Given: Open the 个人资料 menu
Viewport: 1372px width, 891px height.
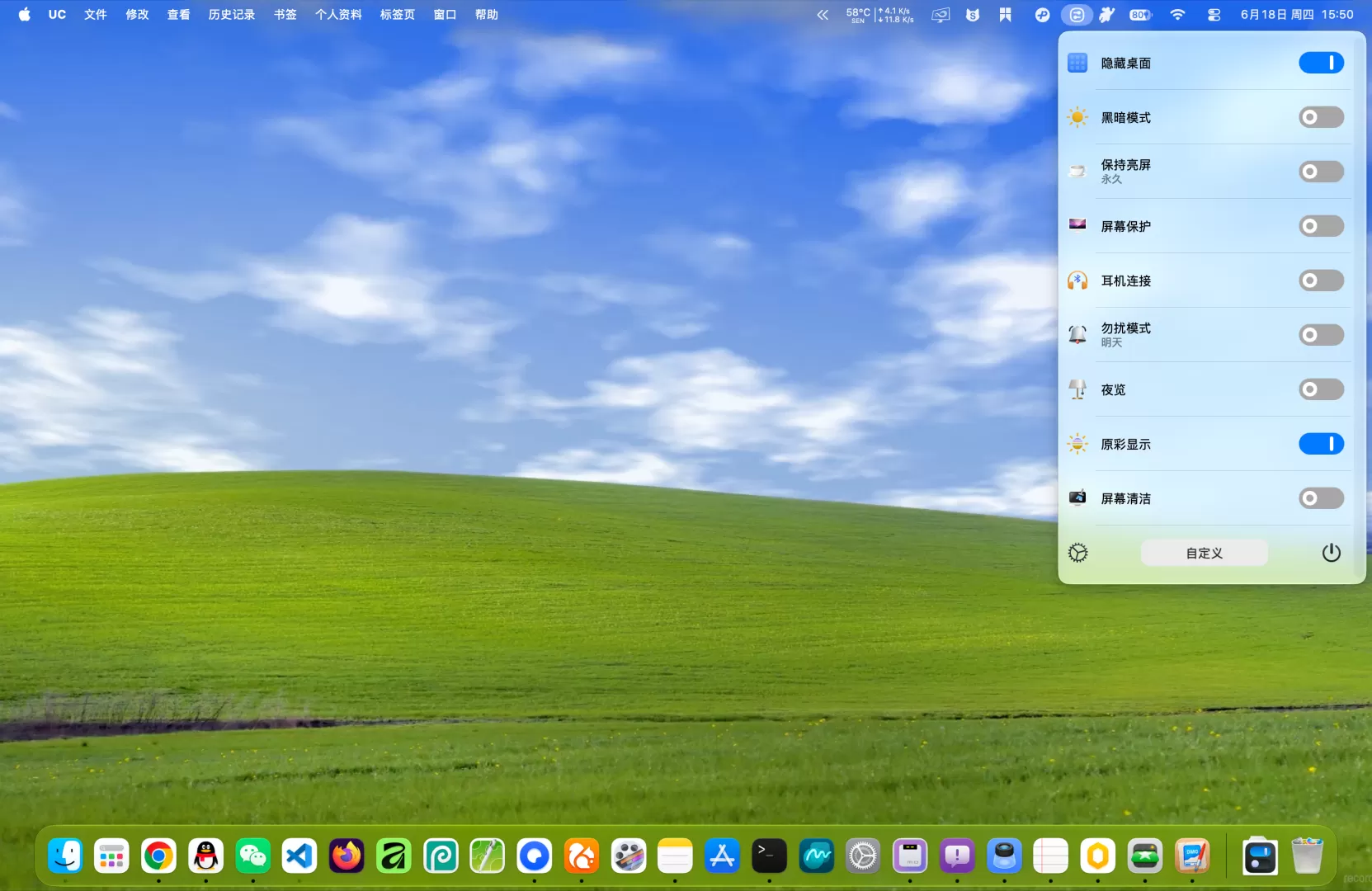Looking at the screenshot, I should pyautogui.click(x=338, y=14).
